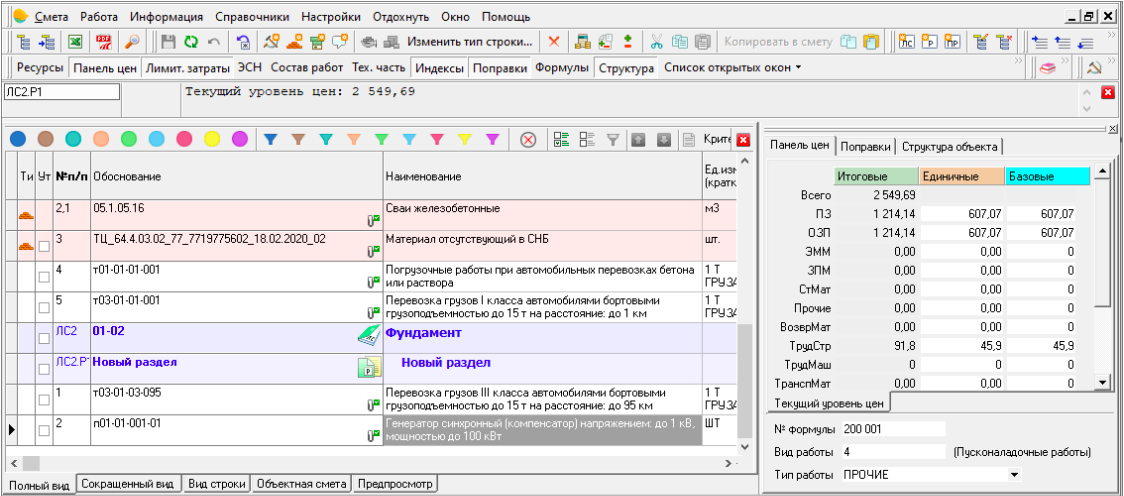Click the magnifying glass search icon
Image resolution: width=1124 pixels, height=496 pixels.
pos(132,42)
